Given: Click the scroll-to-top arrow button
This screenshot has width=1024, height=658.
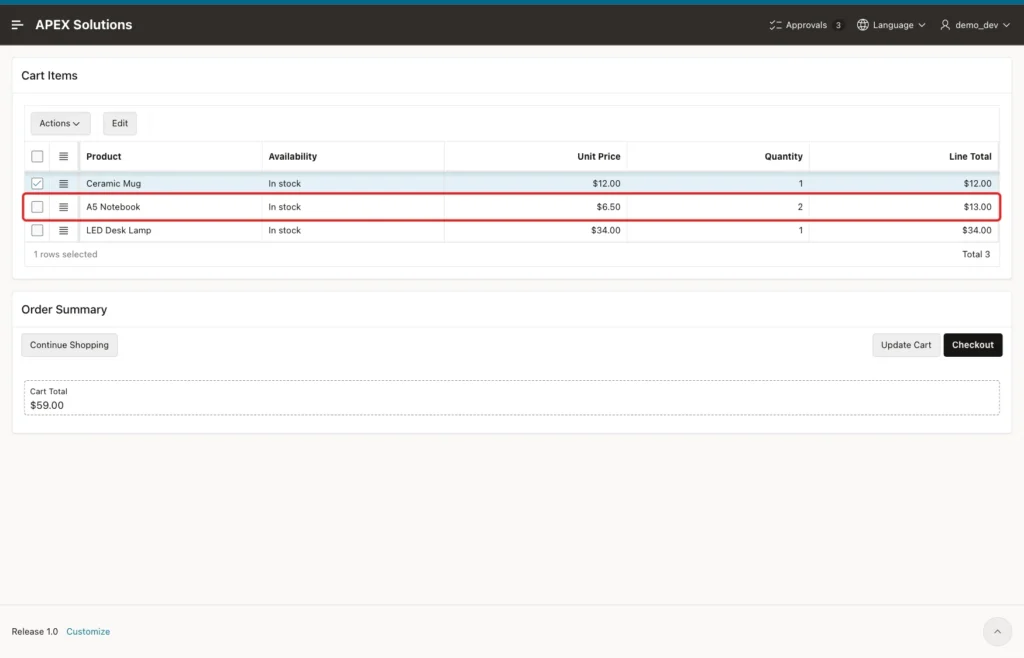Looking at the screenshot, I should point(997,631).
